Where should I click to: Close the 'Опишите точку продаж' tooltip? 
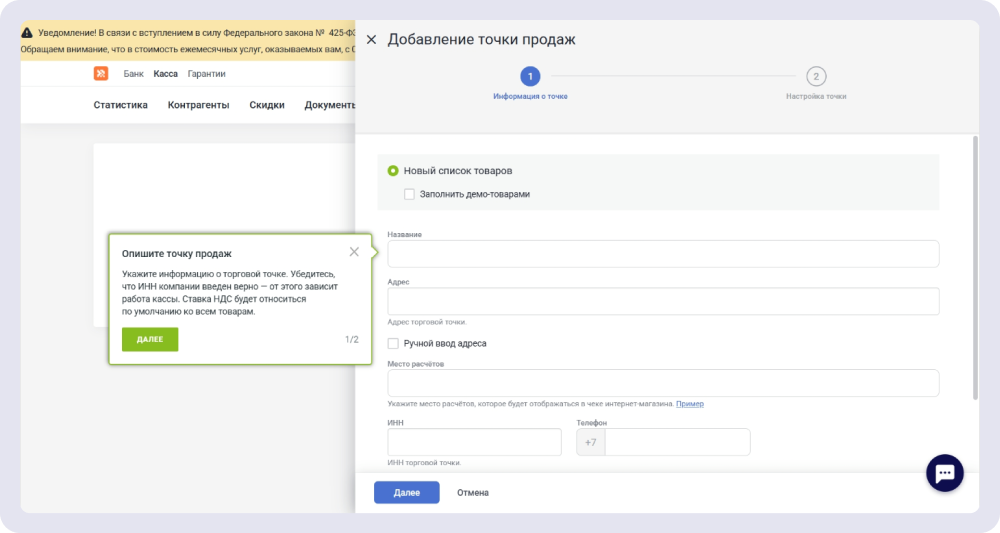[x=354, y=252]
